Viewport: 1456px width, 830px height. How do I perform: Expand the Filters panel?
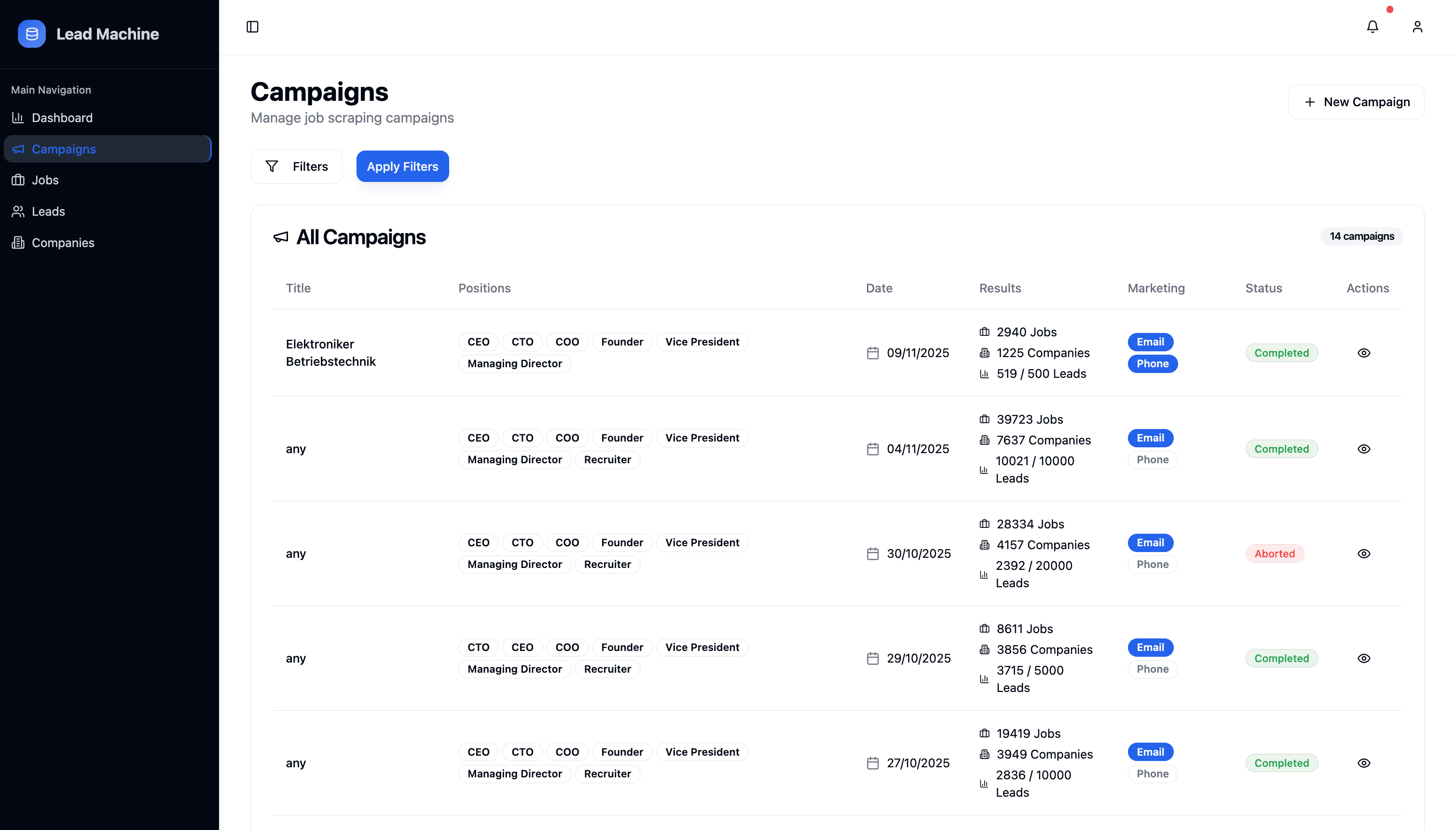(296, 166)
